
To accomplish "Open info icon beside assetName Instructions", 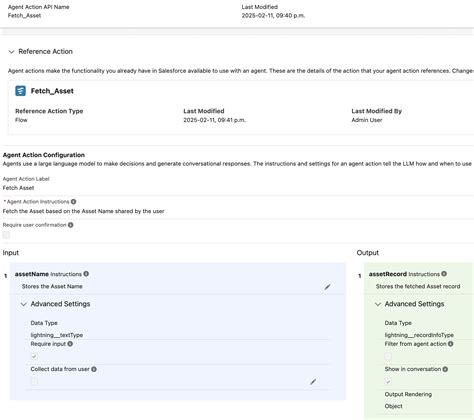I will [x=86, y=274].
